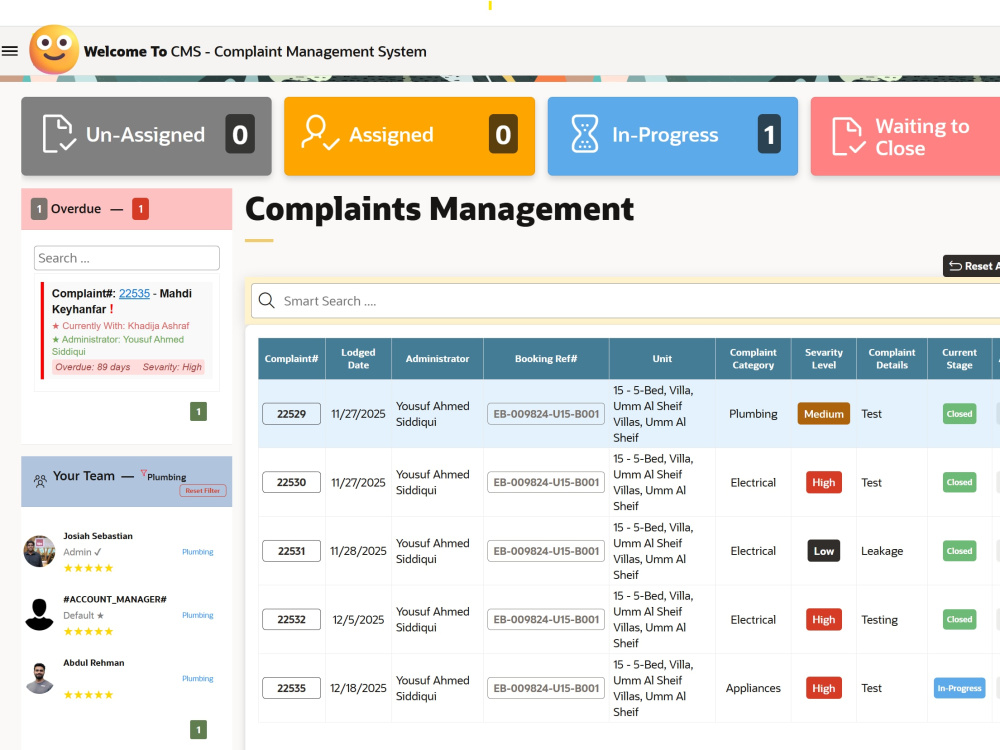Open the hamburger navigation menu
1000x750 pixels.
click(10, 51)
